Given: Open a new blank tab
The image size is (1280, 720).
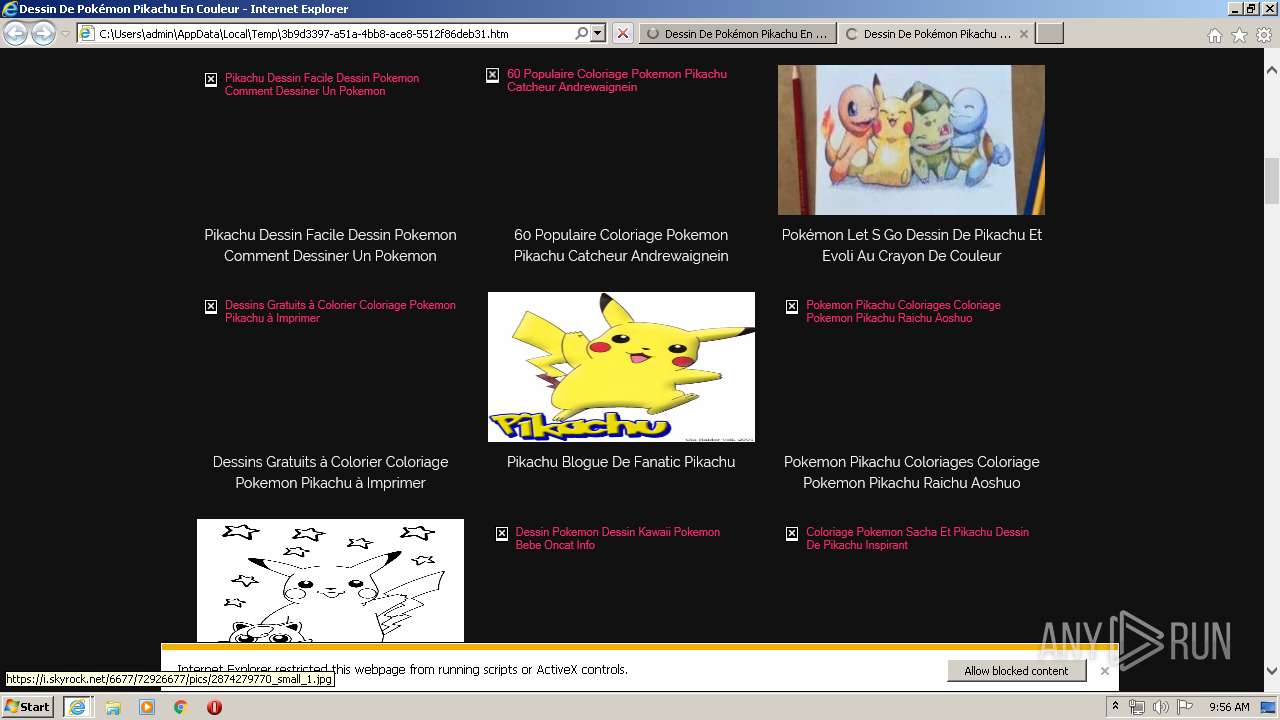Looking at the screenshot, I should (x=1049, y=33).
